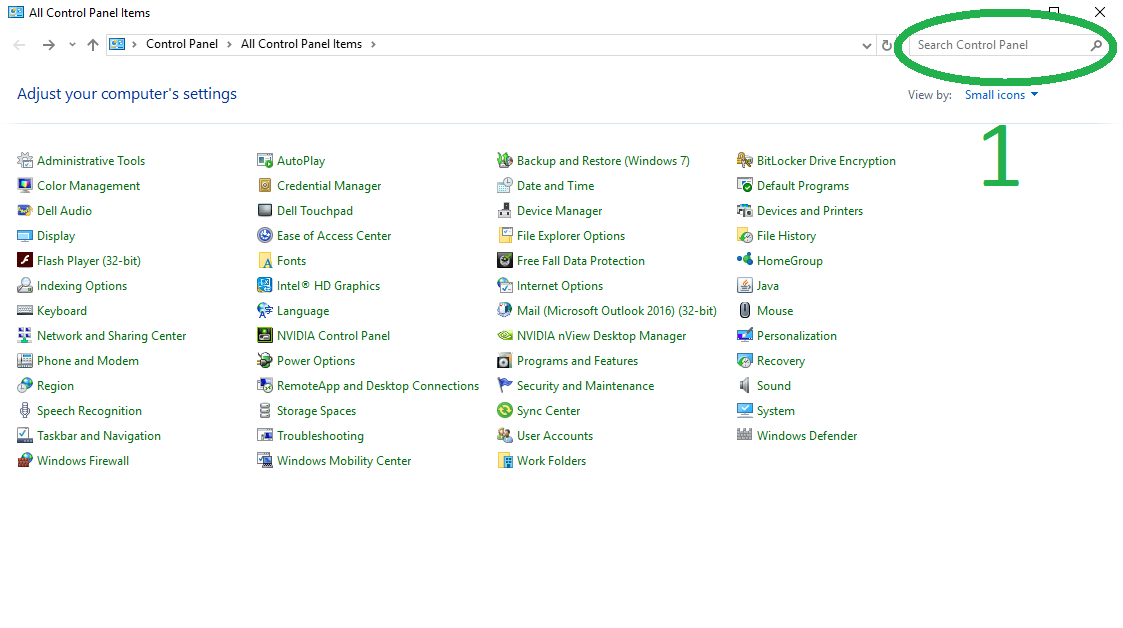The height and width of the screenshot is (628, 1123).
Task: Open the recent locations dropdown arrow
Action: (72, 45)
